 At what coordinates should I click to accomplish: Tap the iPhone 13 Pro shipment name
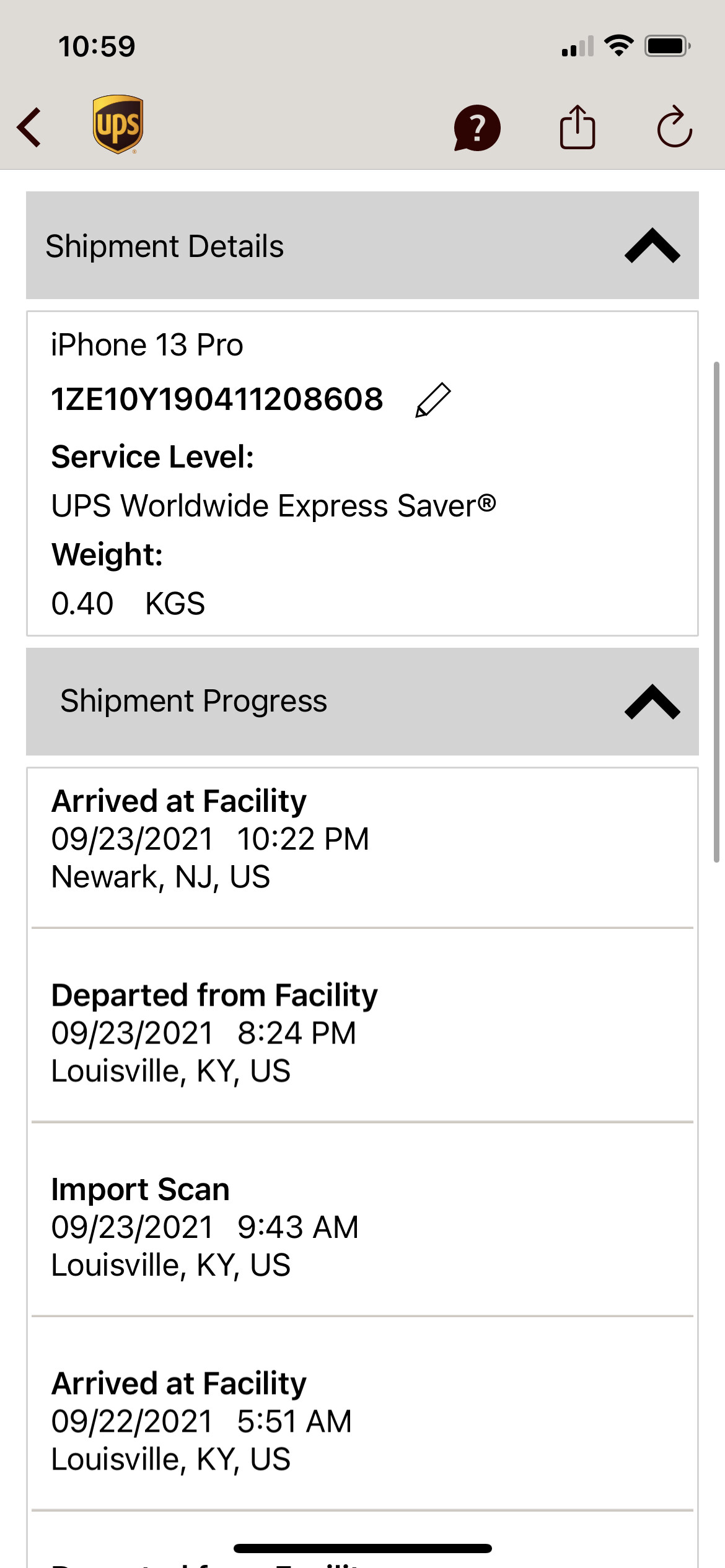pyautogui.click(x=147, y=345)
